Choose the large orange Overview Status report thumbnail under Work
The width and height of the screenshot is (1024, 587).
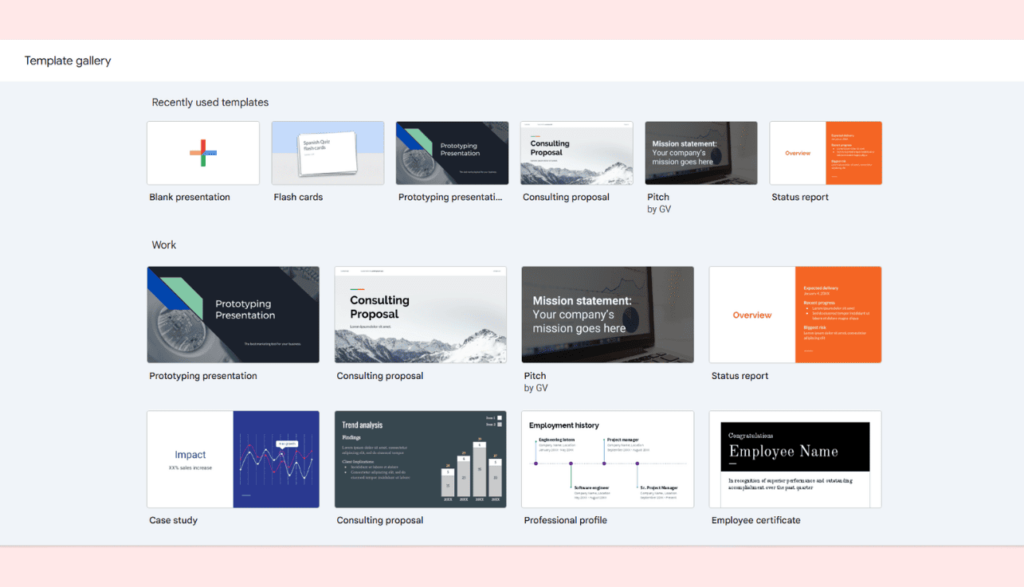(795, 315)
